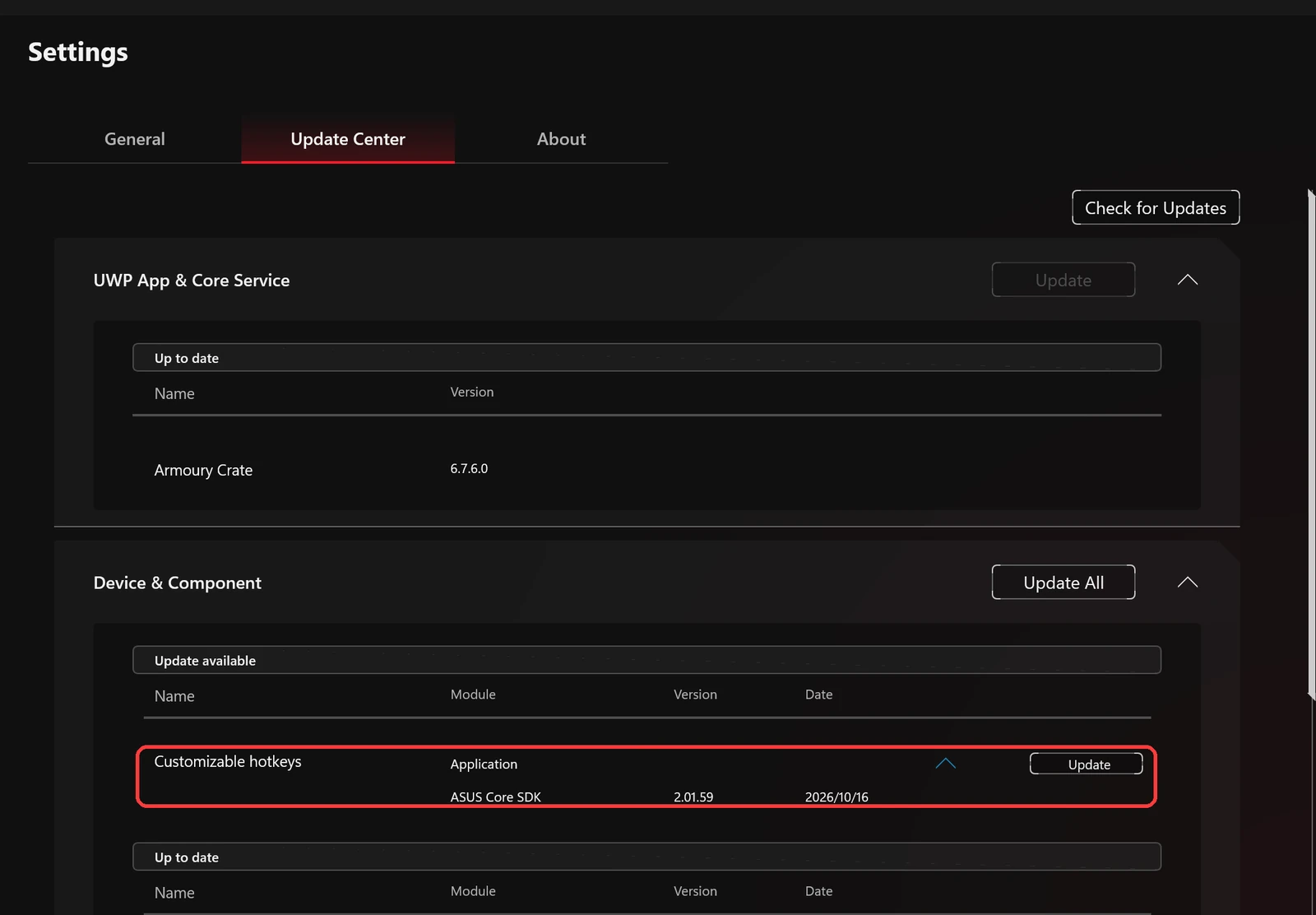
Task: Click the Check for Updates button
Action: point(1156,207)
